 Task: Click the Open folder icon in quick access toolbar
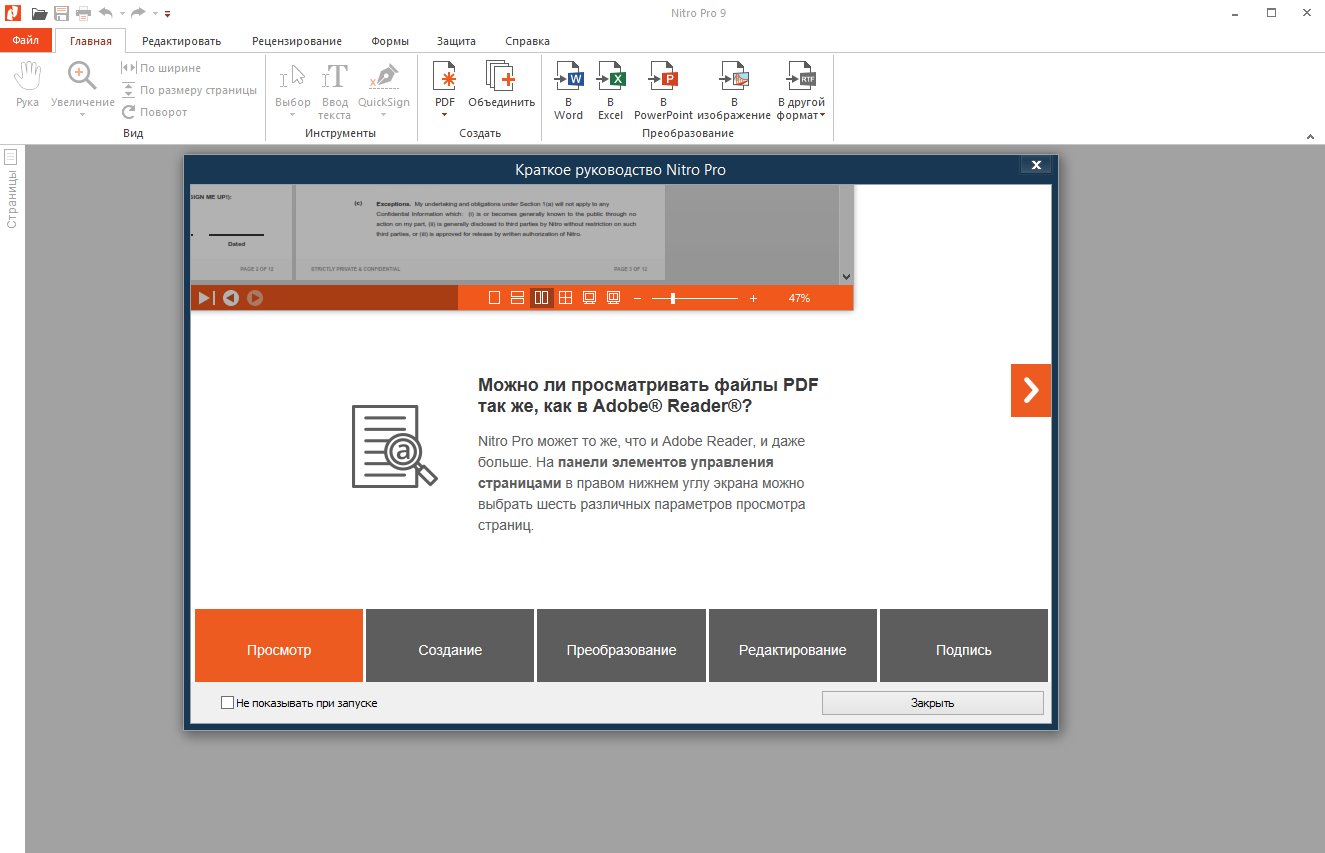point(40,13)
